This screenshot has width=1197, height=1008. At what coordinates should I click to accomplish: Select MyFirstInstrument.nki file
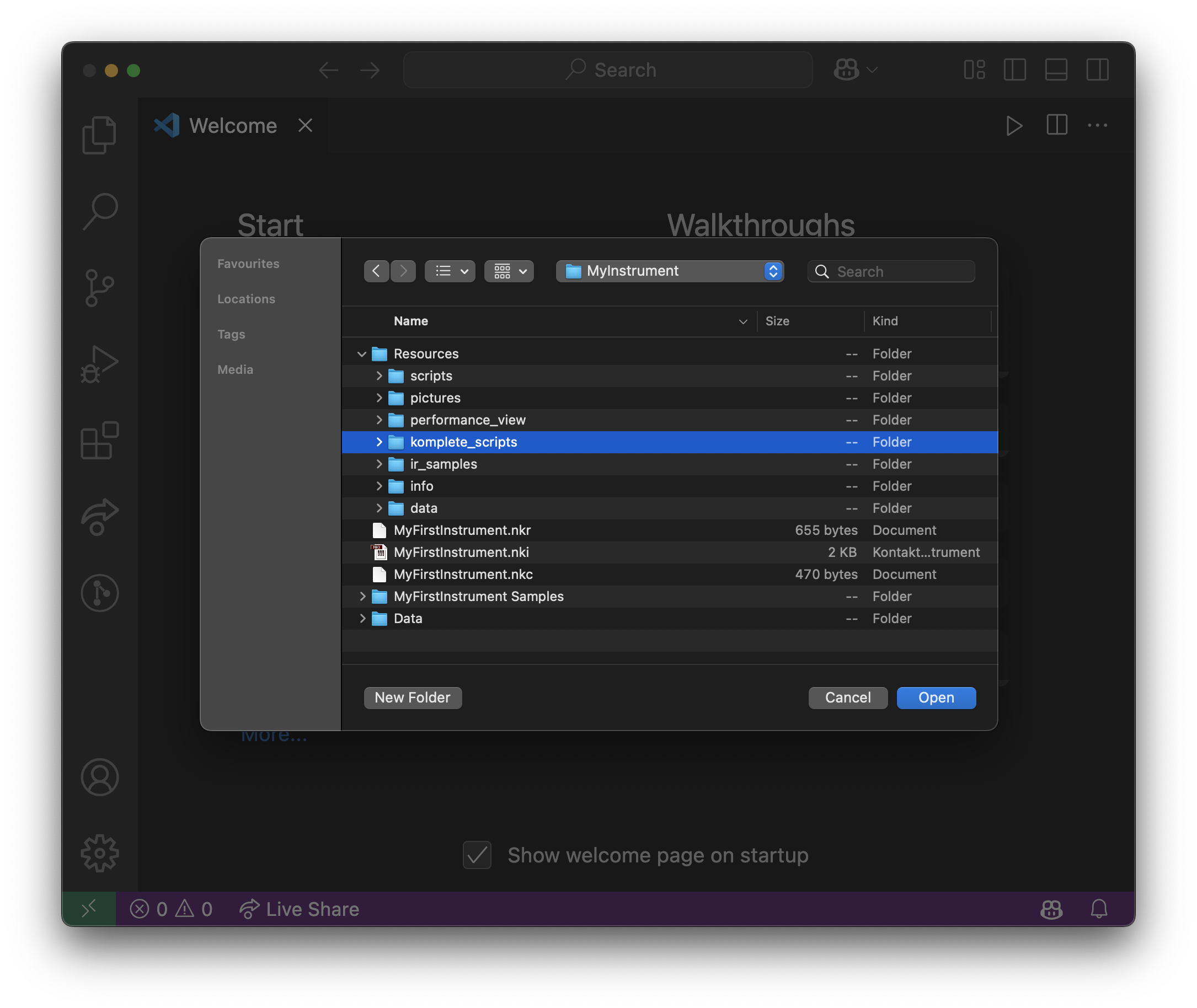coord(670,552)
